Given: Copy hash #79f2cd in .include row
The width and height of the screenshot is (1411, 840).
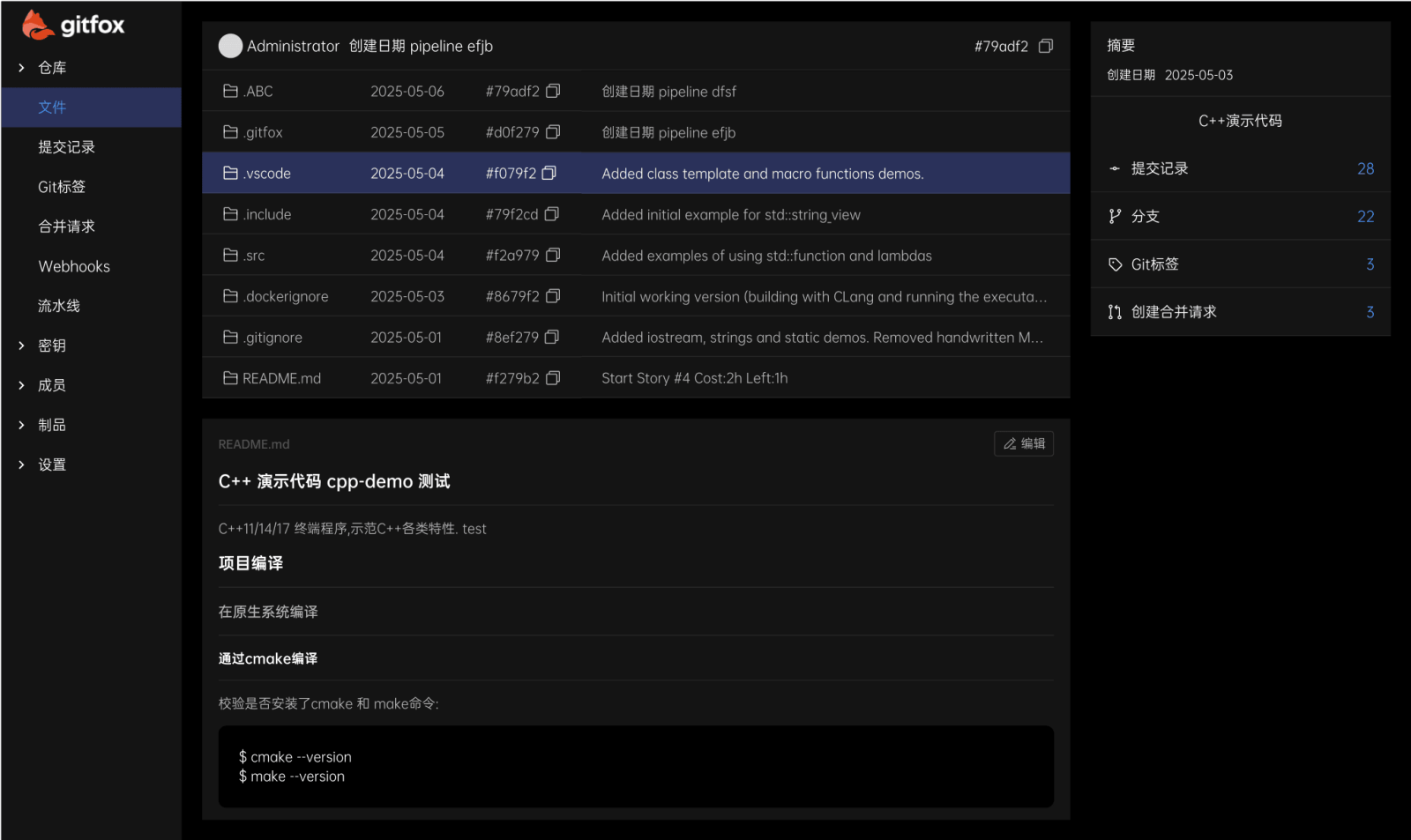Looking at the screenshot, I should point(552,214).
